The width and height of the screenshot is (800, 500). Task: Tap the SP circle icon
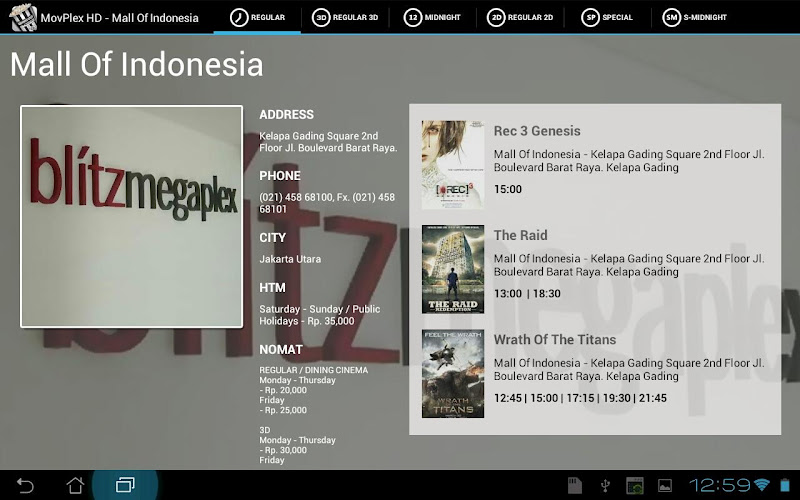pos(590,17)
